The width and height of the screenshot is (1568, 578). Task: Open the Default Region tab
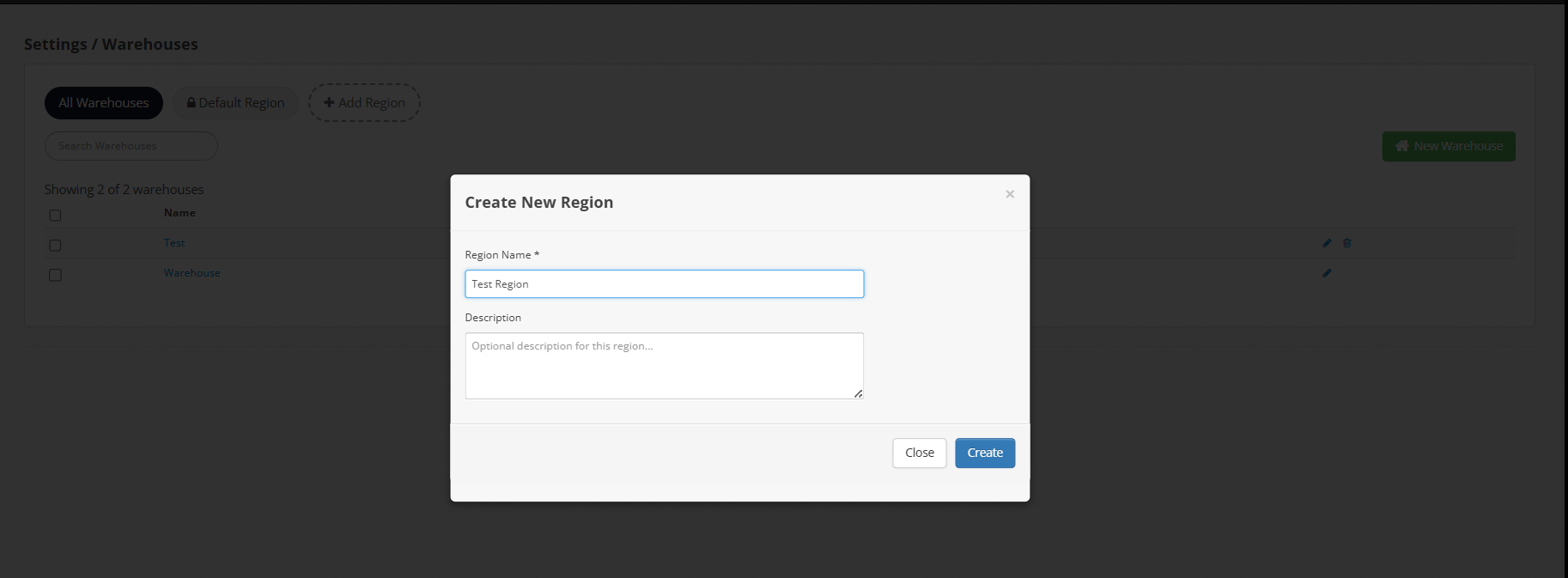coord(235,103)
